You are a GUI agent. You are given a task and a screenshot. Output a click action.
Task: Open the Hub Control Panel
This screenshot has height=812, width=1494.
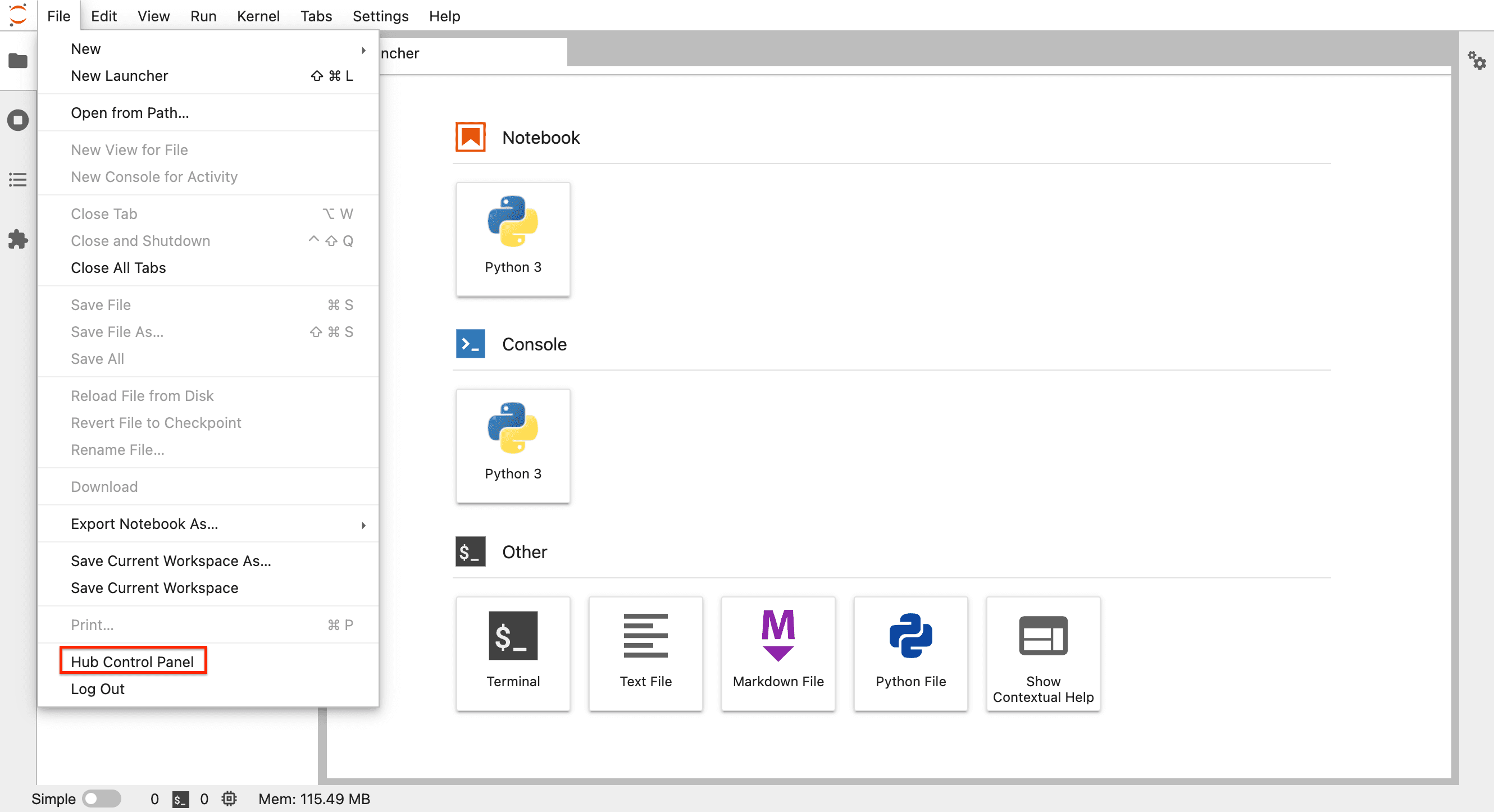point(132,661)
